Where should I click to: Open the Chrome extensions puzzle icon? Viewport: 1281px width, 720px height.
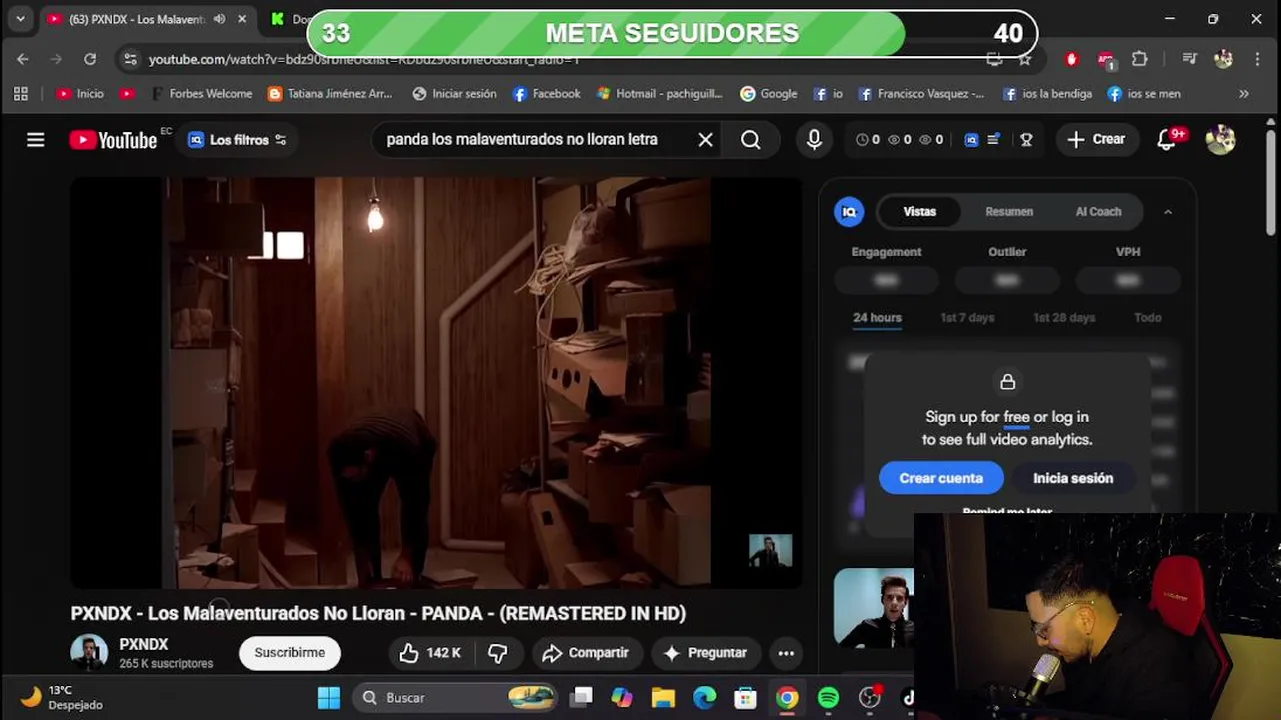1140,59
